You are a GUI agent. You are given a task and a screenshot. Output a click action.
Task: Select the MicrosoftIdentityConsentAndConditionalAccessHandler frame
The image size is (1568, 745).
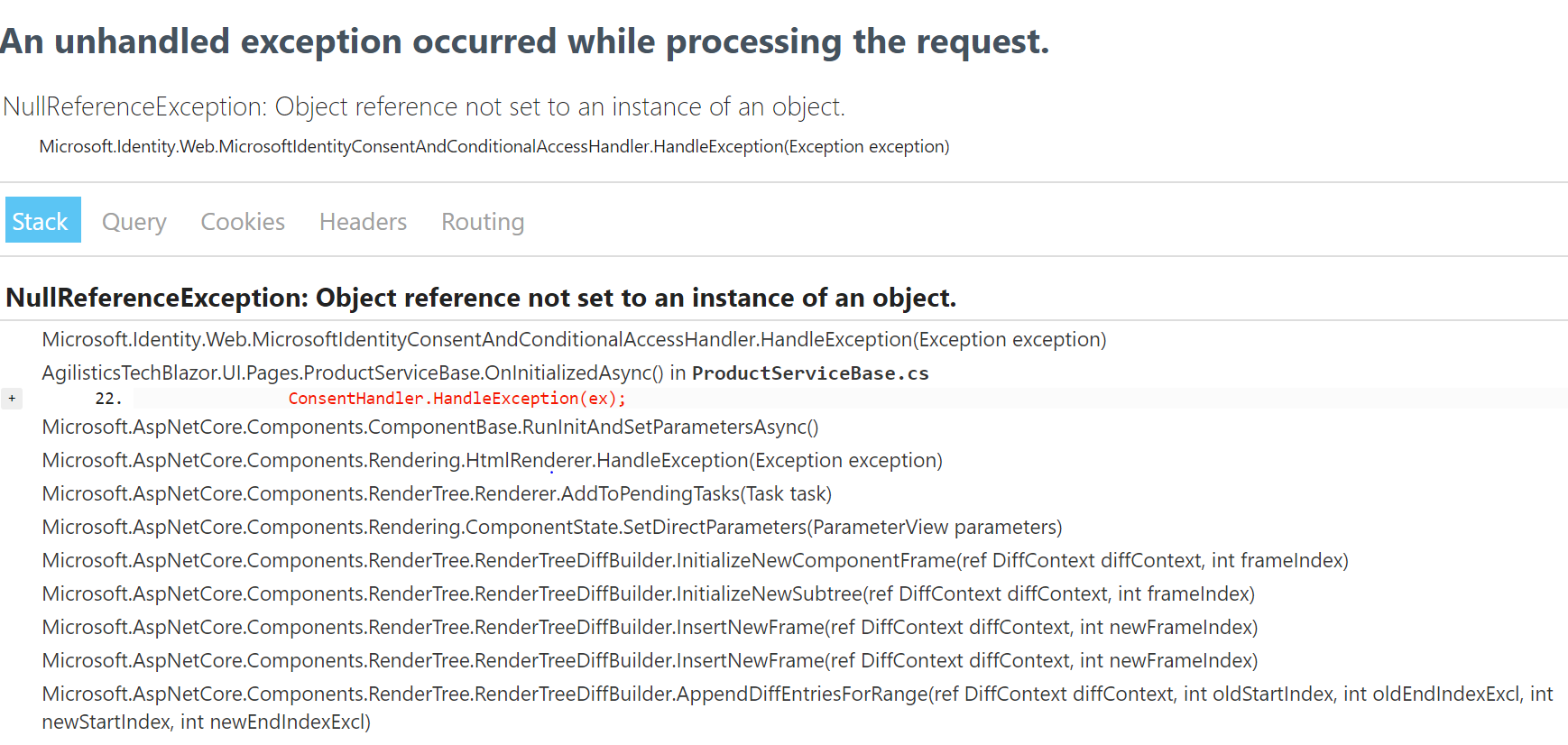coord(574,339)
